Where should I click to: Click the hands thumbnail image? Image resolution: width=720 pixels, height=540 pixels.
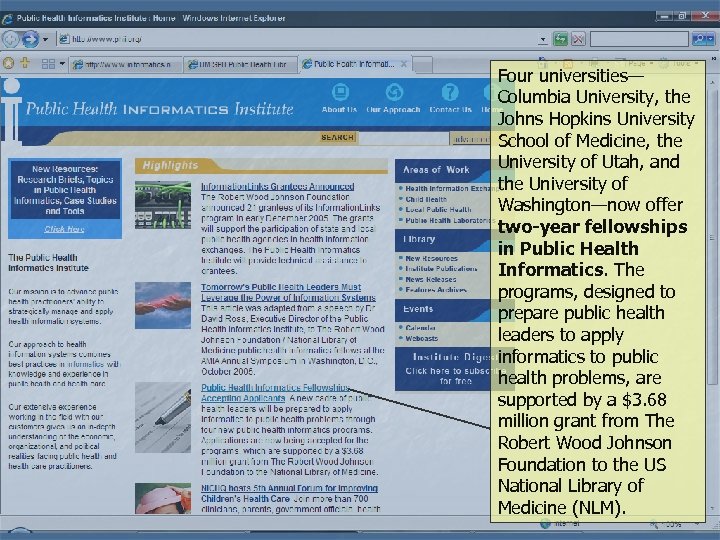(x=163, y=305)
